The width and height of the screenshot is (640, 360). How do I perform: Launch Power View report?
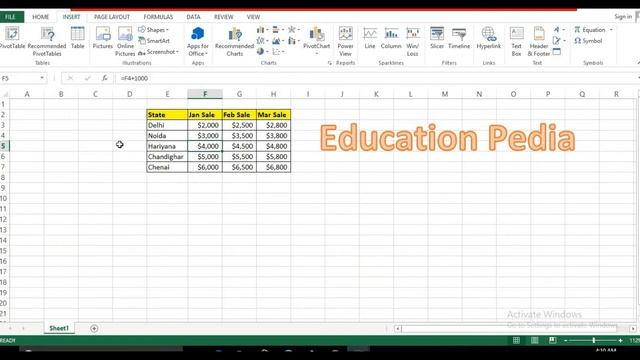click(x=345, y=41)
